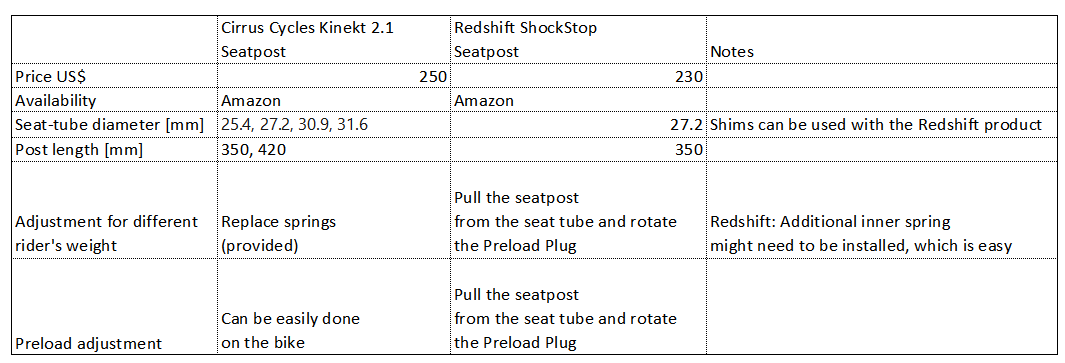
Task: Click the Redshift seat-tube diameter 27.2 cell
Action: 578,125
